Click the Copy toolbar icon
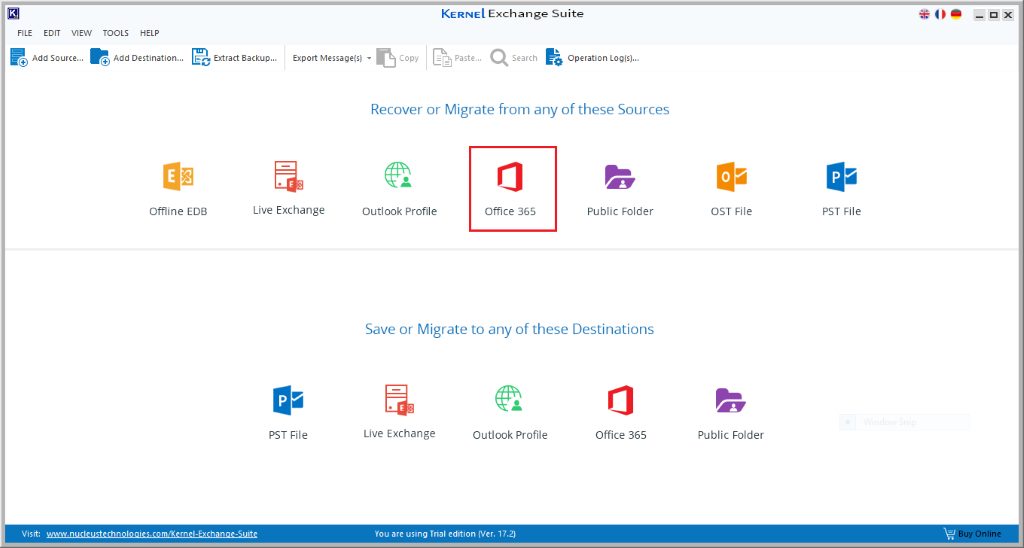Image resolution: width=1024 pixels, height=548 pixels. tap(386, 58)
